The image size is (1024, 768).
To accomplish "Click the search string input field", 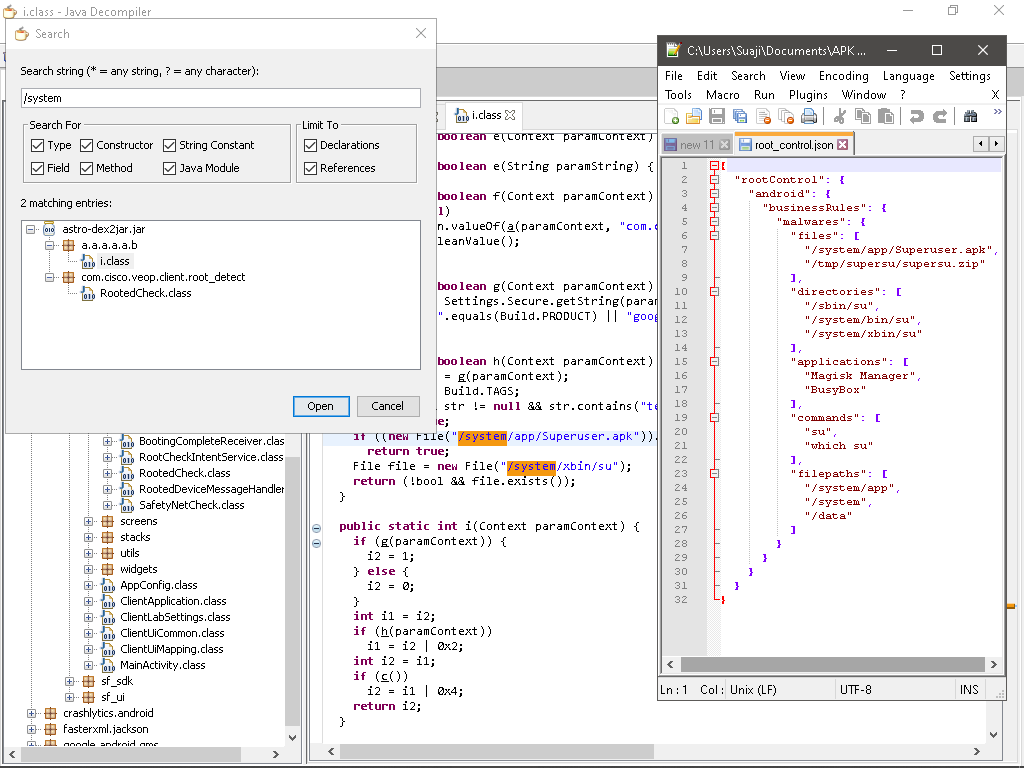I will point(221,98).
